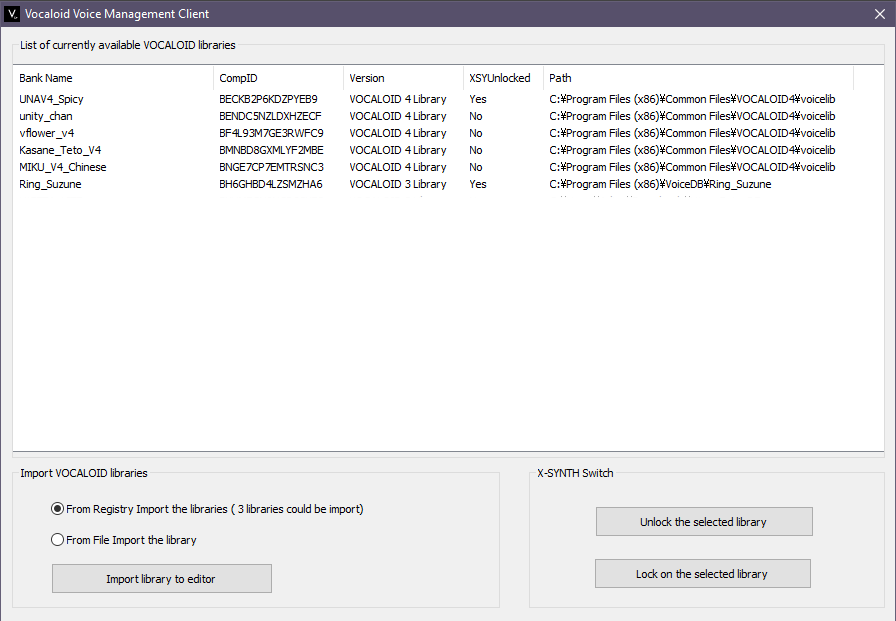896x621 pixels.
Task: Select the unity_chan library entry
Action: click(x=46, y=116)
